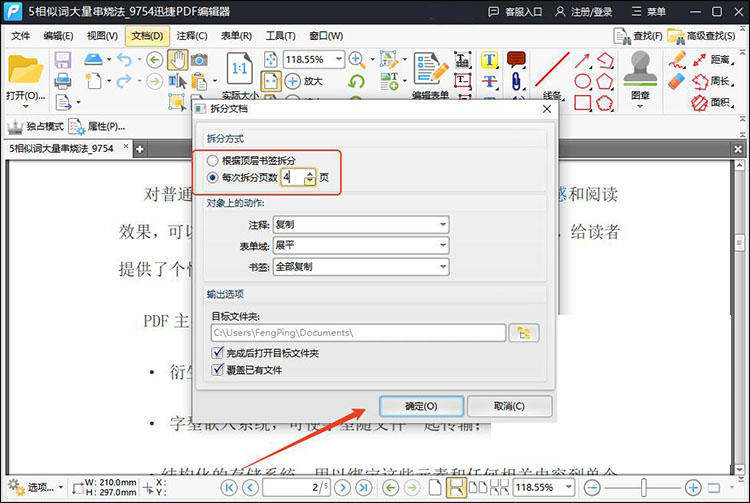
Task: Click the browse target folder icon
Action: [523, 333]
